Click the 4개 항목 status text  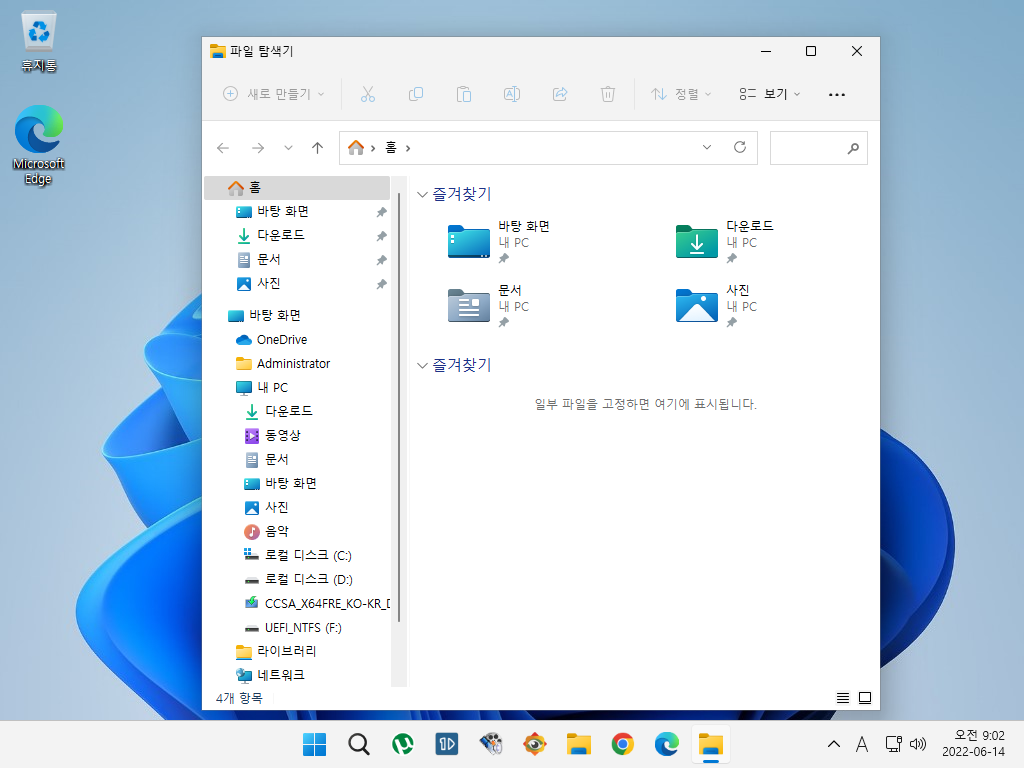239,698
